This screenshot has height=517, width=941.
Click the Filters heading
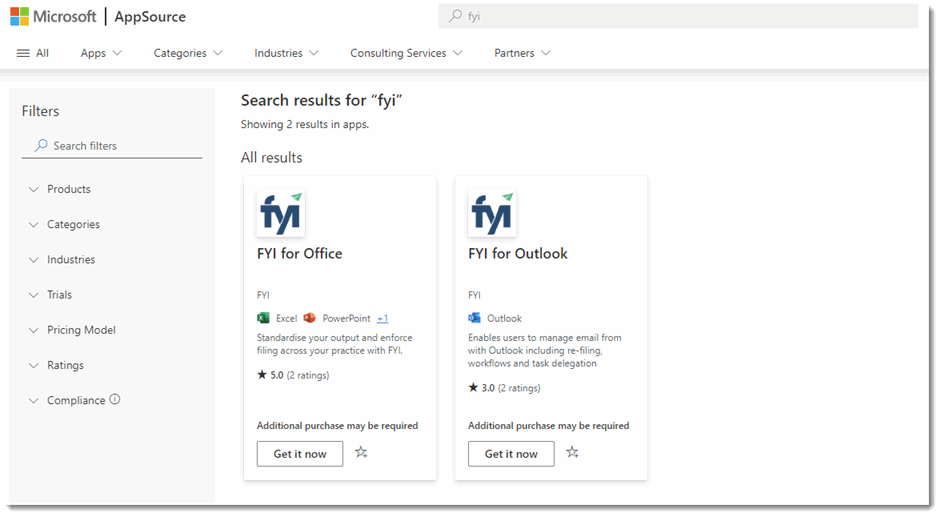(x=40, y=111)
